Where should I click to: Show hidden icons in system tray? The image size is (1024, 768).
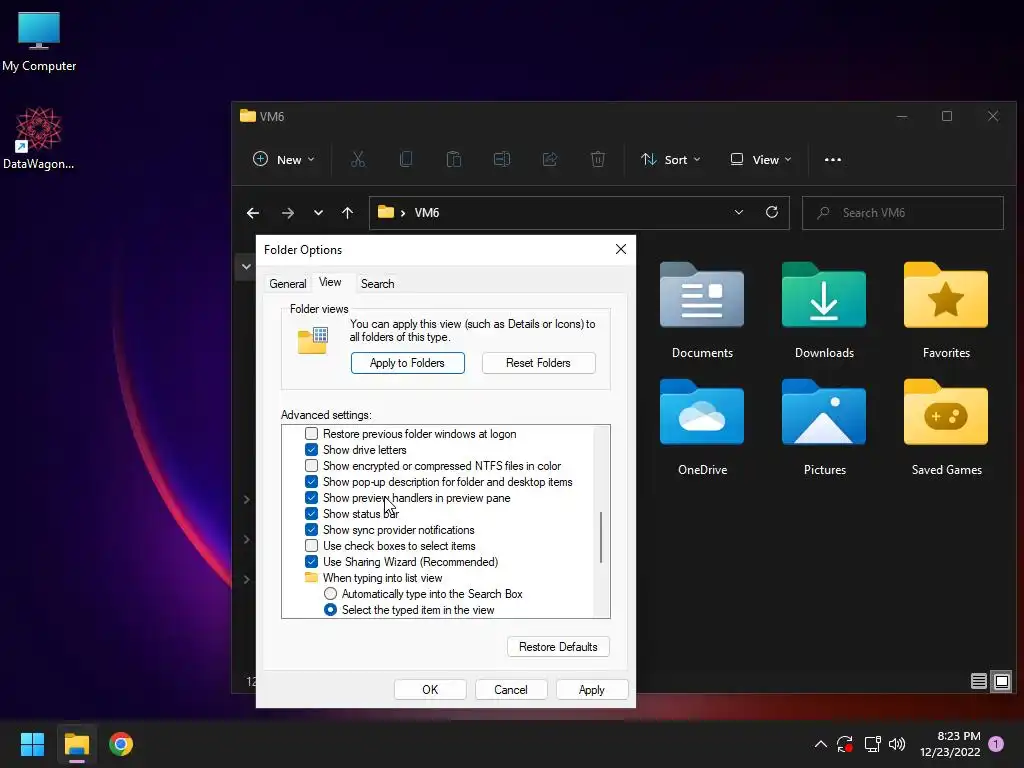[821, 744]
